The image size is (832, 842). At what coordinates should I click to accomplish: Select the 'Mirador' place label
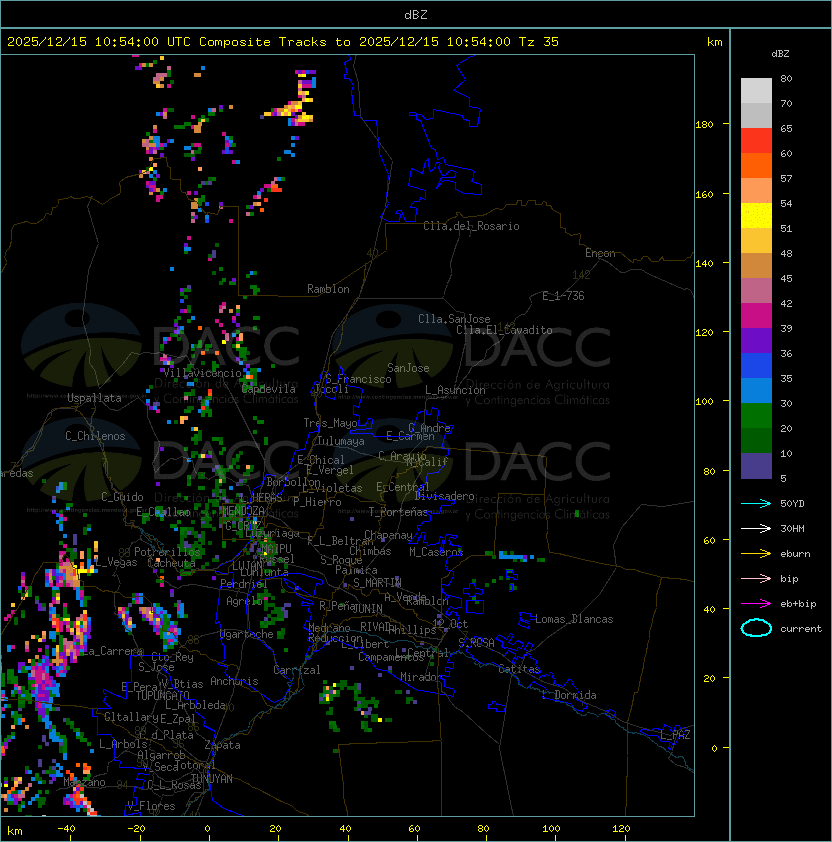click(421, 677)
